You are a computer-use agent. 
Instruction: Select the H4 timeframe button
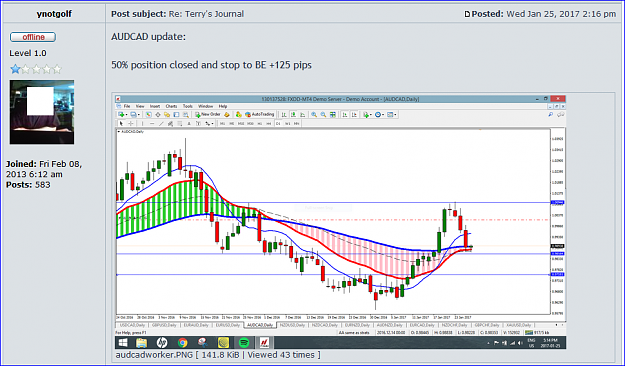pos(269,124)
